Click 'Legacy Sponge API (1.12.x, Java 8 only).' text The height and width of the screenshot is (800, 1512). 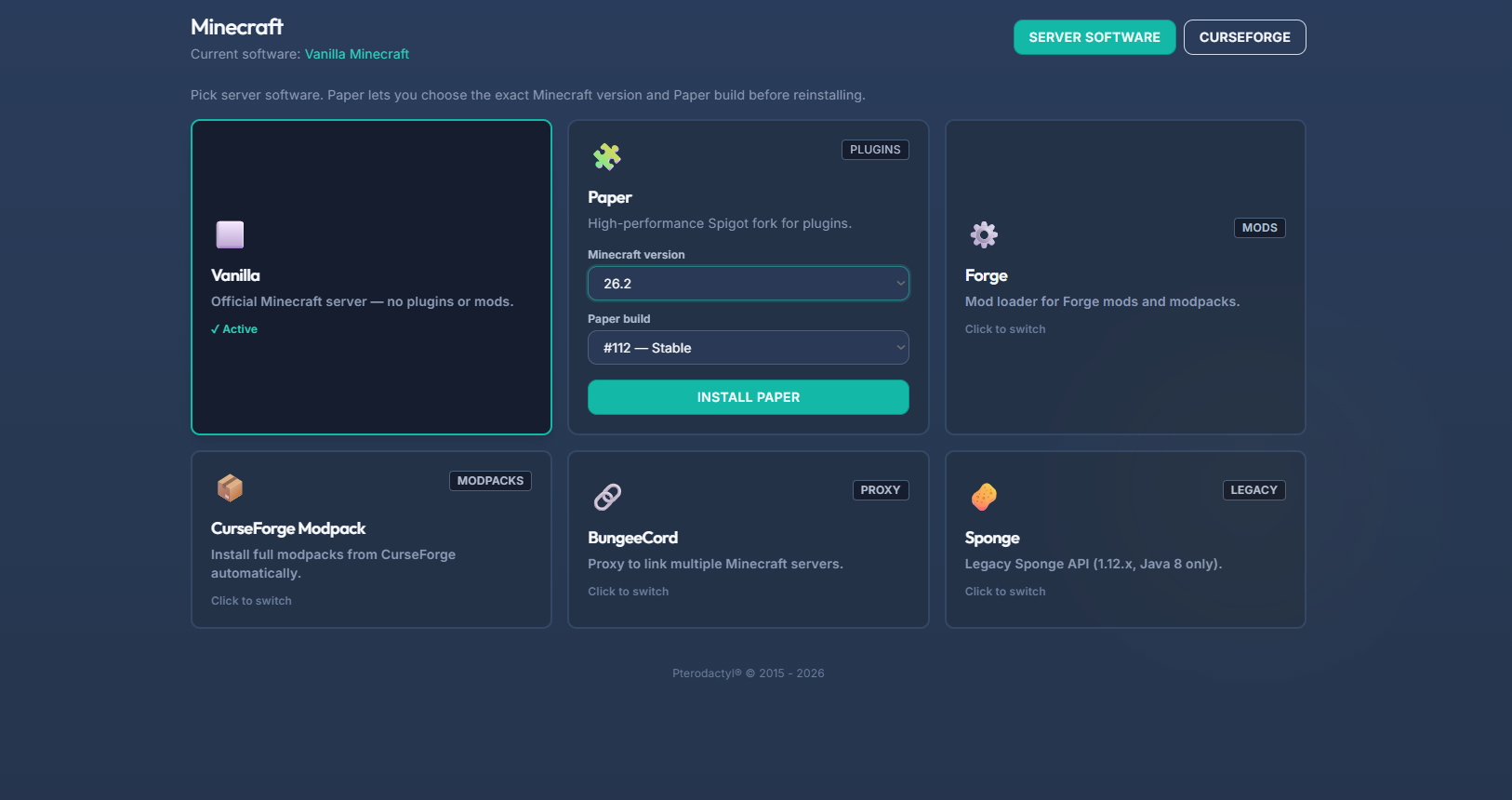(1094, 564)
